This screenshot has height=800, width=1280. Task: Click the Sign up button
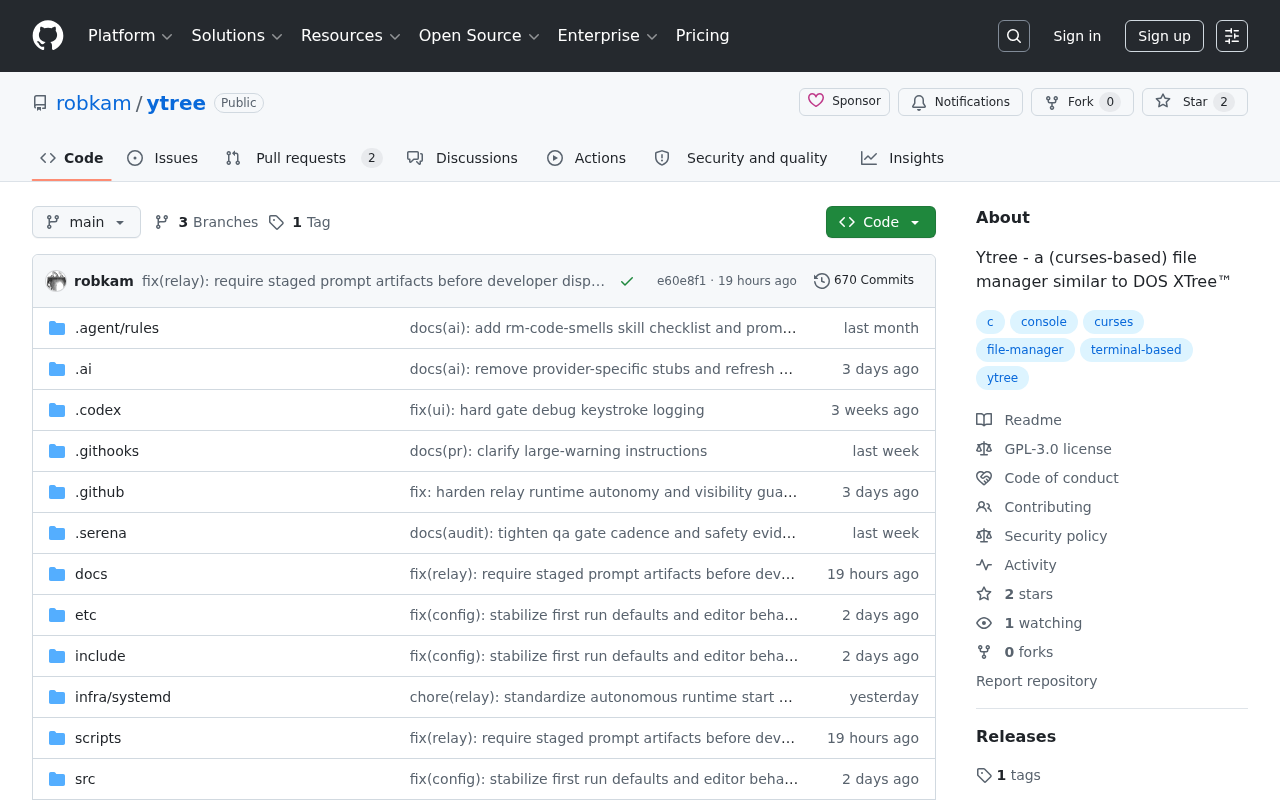click(1164, 36)
